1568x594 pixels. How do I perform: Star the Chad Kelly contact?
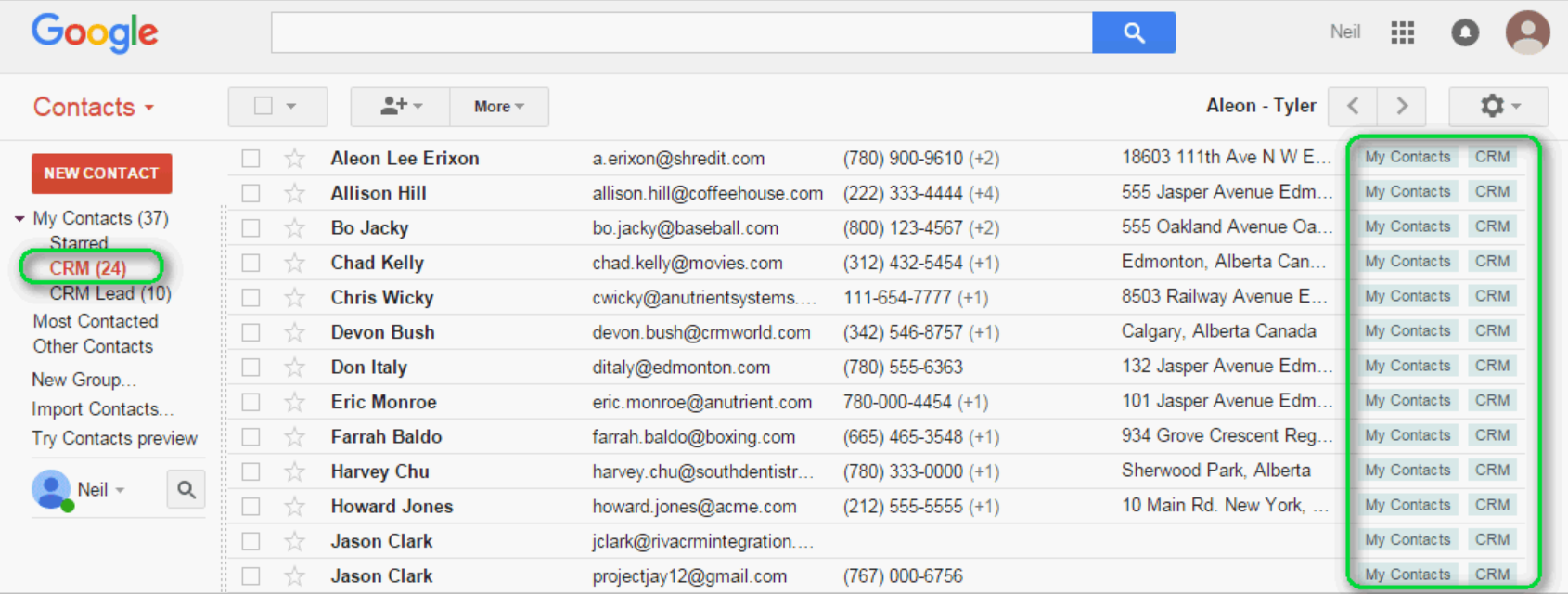click(x=295, y=263)
